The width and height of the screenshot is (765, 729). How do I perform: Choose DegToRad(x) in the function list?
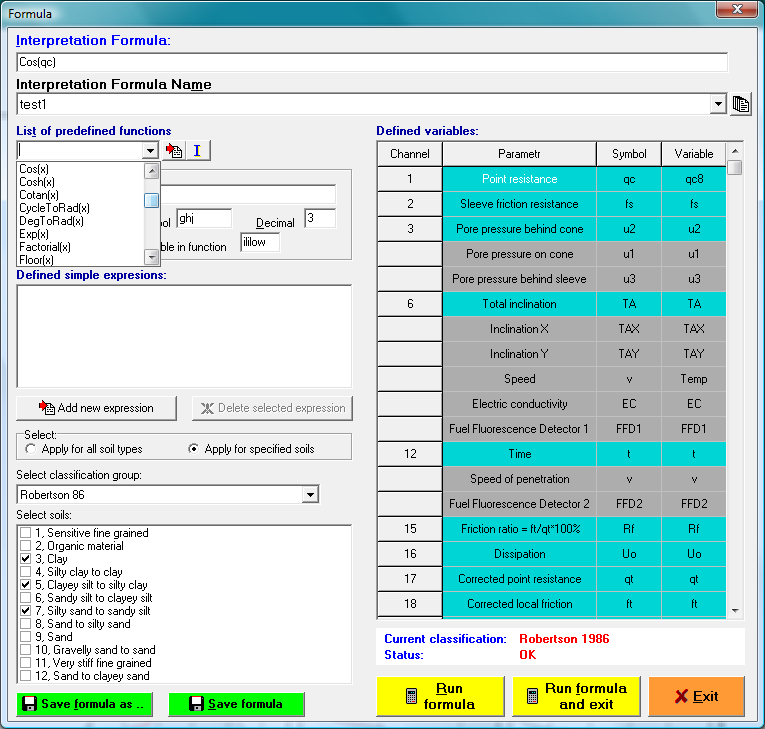coord(51,221)
